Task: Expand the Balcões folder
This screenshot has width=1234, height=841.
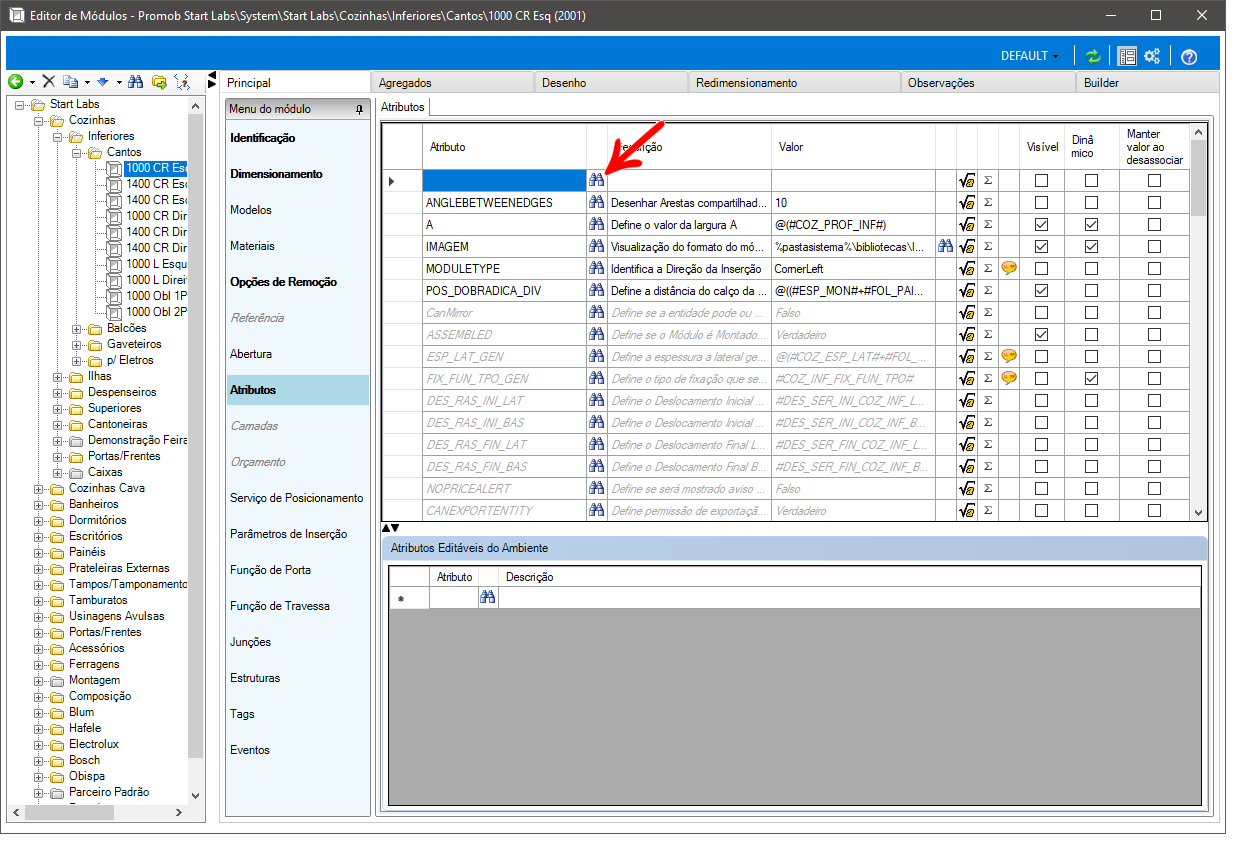Action: 78,328
